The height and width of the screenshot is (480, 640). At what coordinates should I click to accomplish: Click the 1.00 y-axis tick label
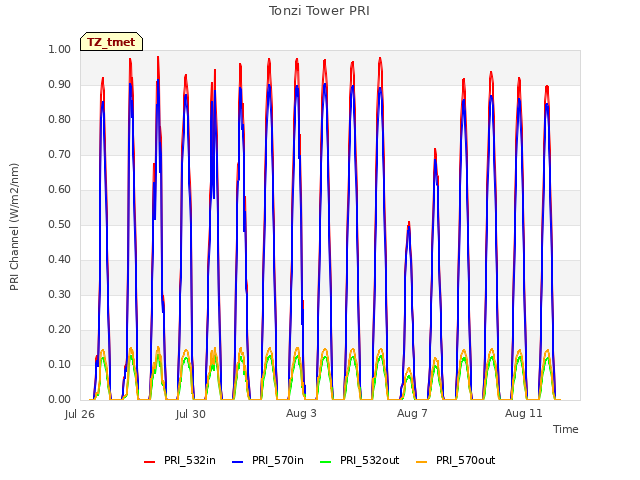pos(60,49)
